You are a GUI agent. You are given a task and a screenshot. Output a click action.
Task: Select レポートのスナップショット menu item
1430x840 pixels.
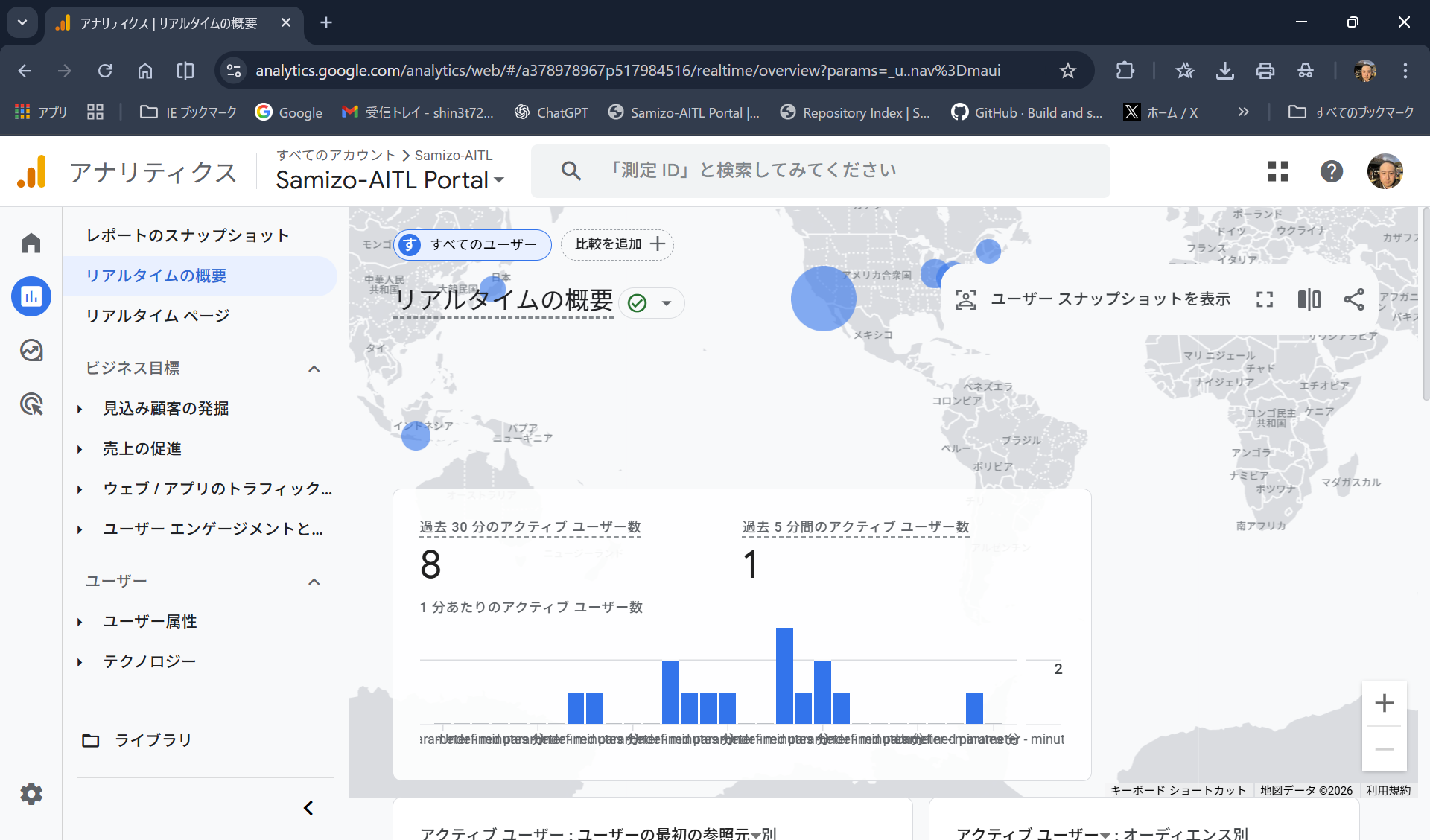[188, 235]
